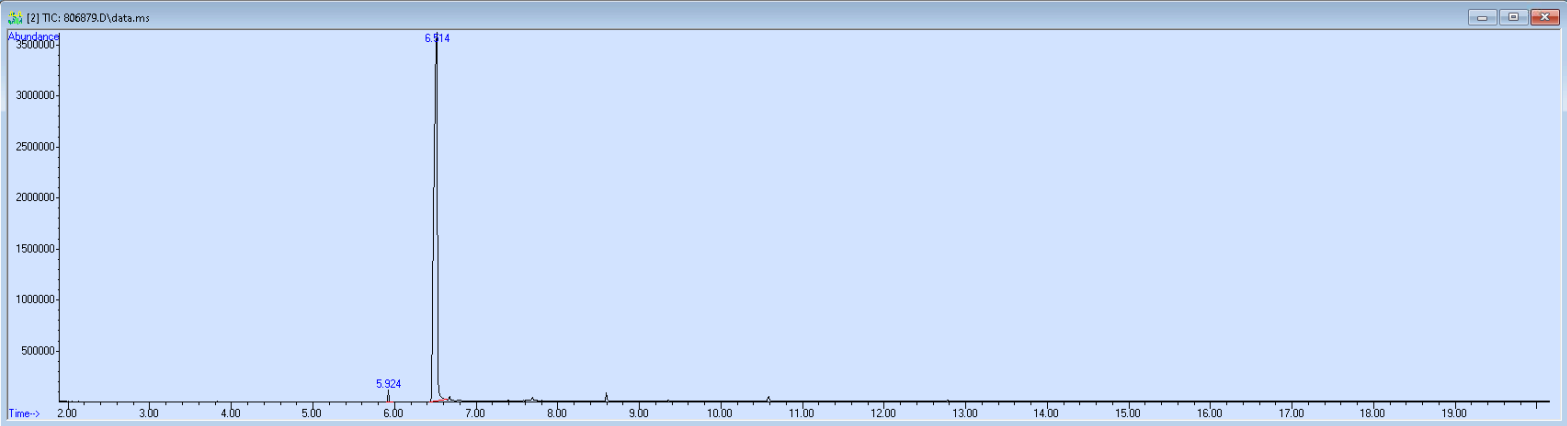Click the 10.00 time axis value
Image resolution: width=1567 pixels, height=426 pixels.
click(720, 412)
